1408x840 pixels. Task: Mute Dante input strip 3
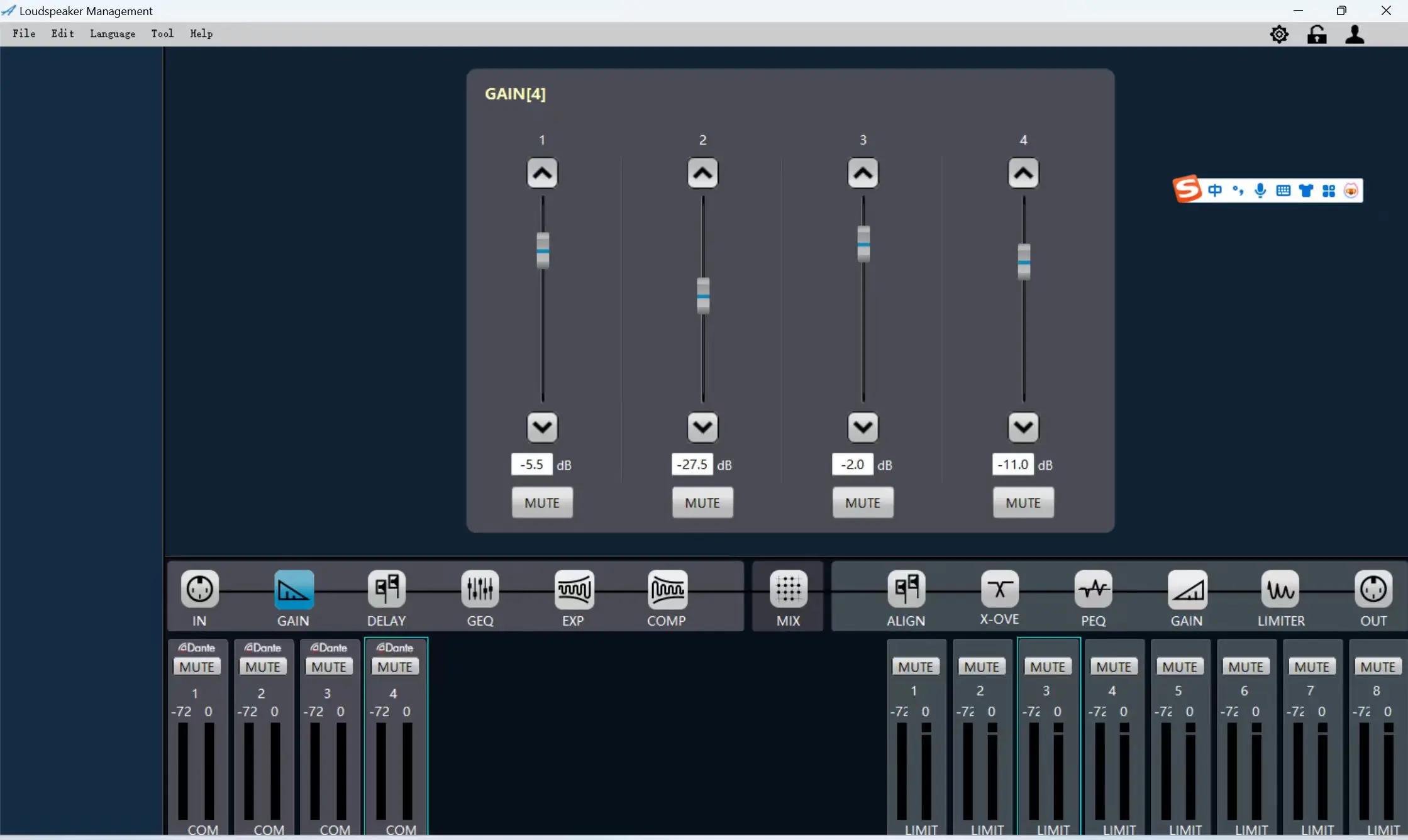[x=329, y=666]
